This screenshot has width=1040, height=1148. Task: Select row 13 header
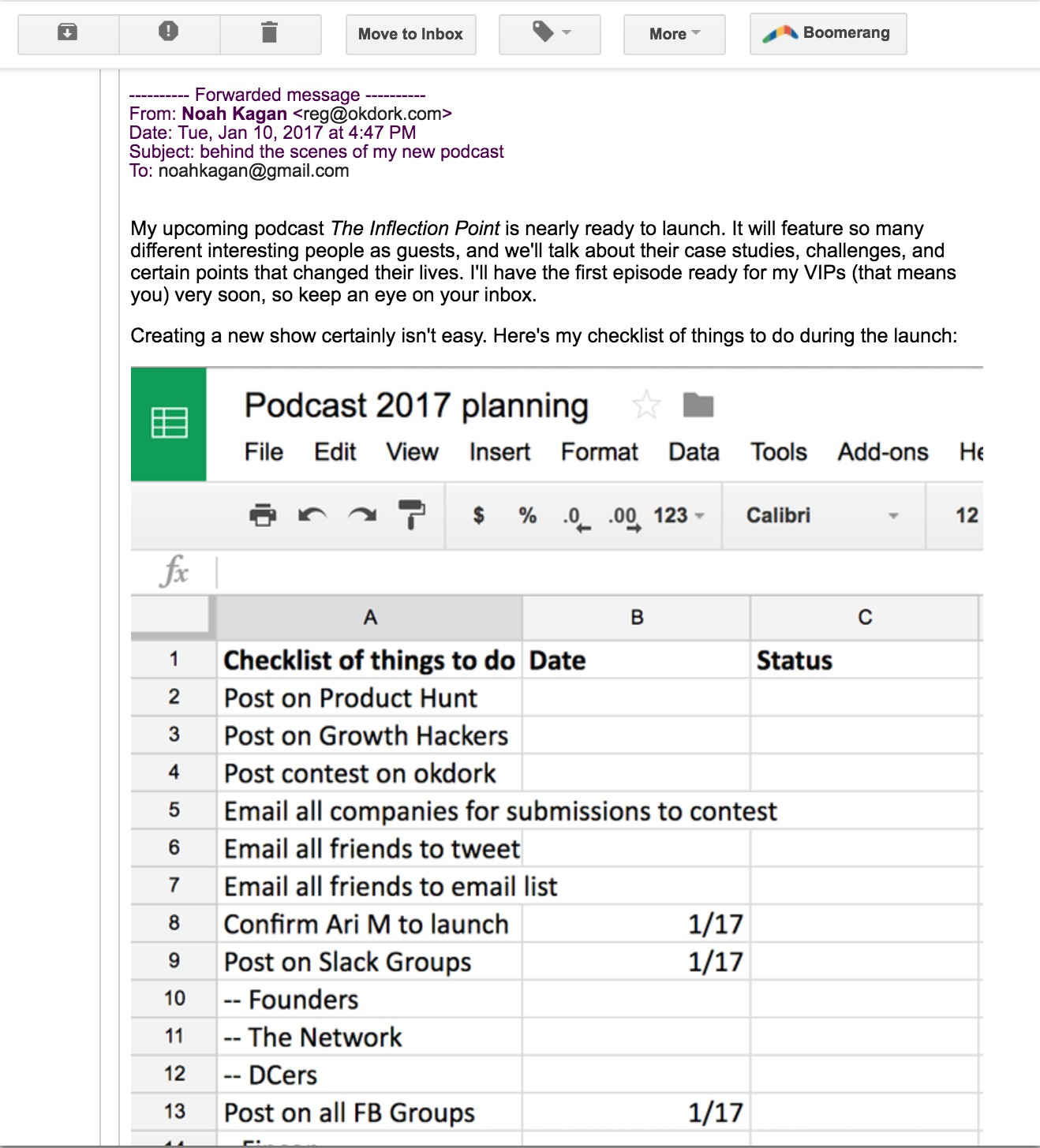(x=174, y=1112)
